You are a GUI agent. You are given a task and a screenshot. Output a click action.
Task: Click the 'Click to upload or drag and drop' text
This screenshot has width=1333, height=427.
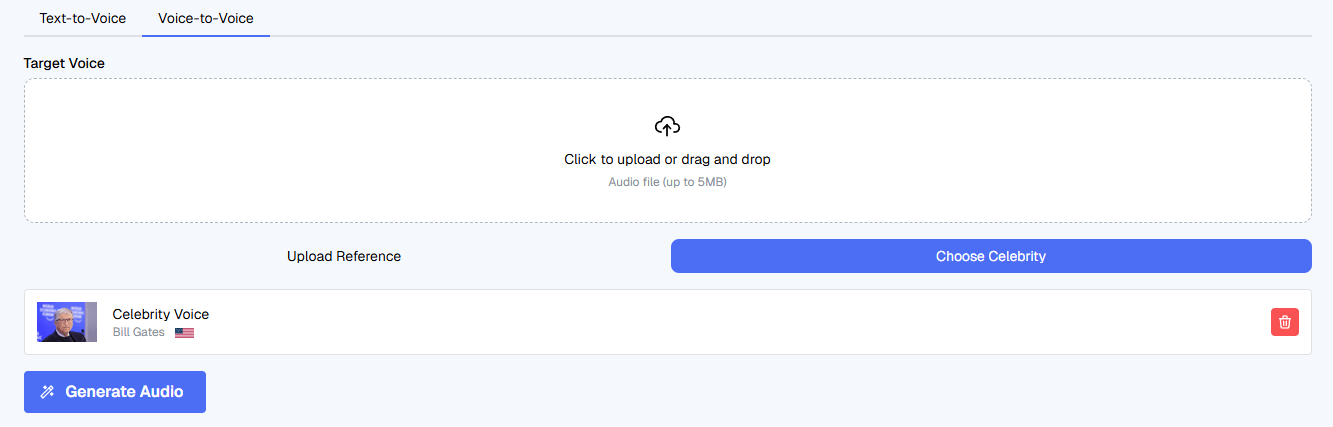pyautogui.click(x=667, y=159)
